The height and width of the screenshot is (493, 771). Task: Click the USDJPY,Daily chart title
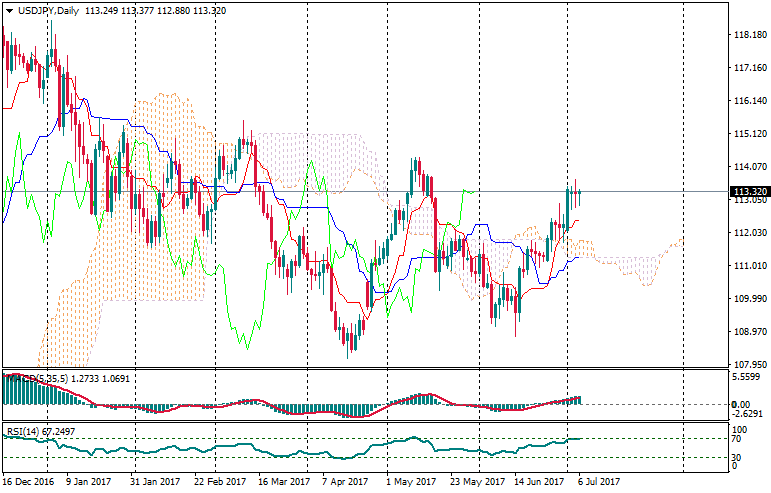click(43, 10)
